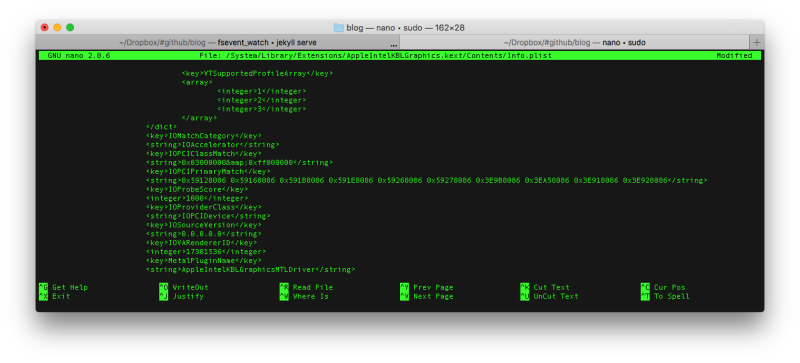Click the ^K Cut Text shortcut
The image size is (800, 363).
tap(545, 287)
